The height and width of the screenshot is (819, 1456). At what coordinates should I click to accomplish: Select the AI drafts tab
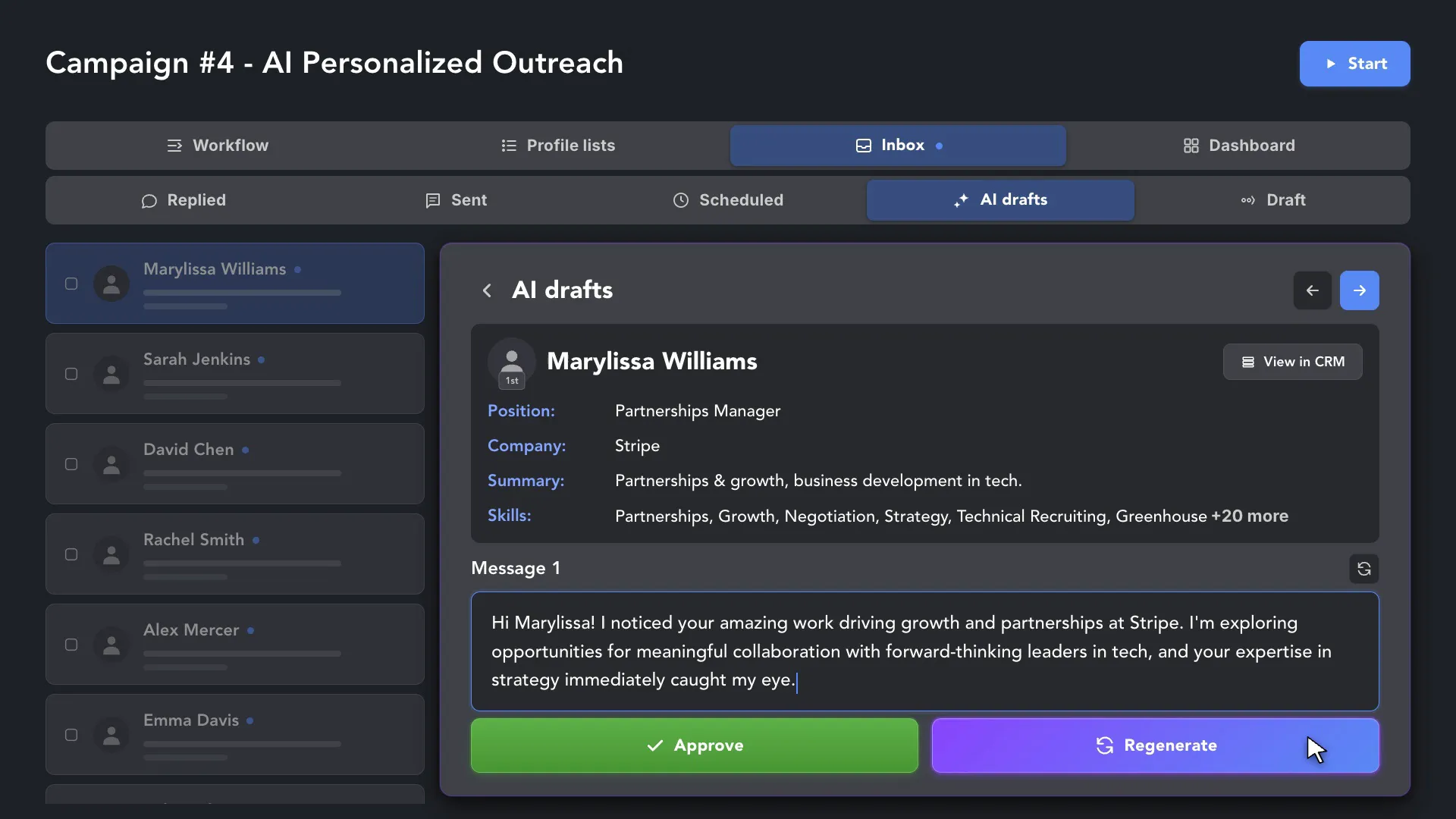(x=1000, y=200)
